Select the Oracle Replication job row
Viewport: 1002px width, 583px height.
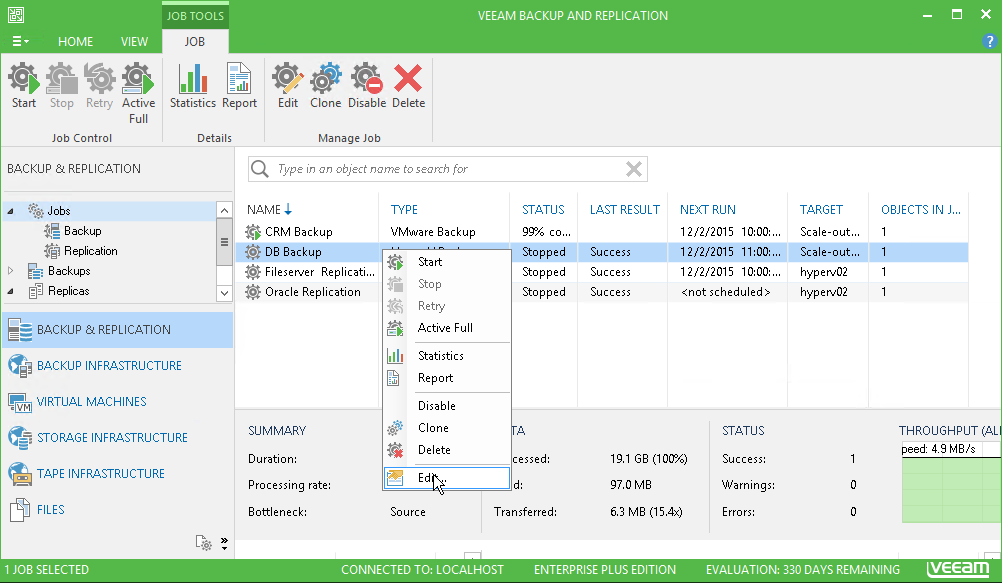click(x=601, y=292)
